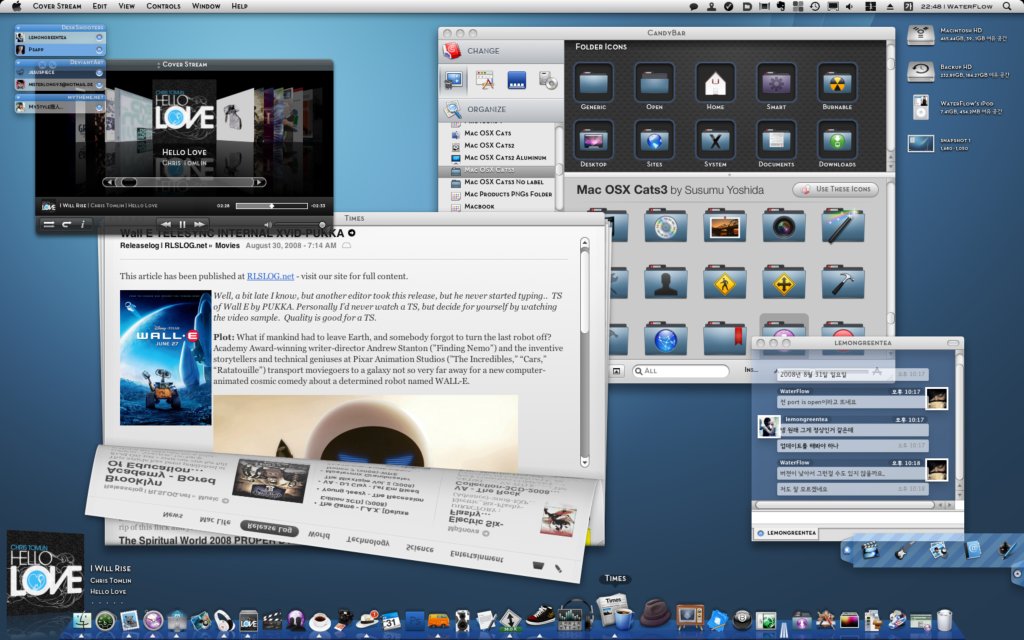Select the disc folder in Cats3 set
1024x640 pixels.
click(x=665, y=226)
